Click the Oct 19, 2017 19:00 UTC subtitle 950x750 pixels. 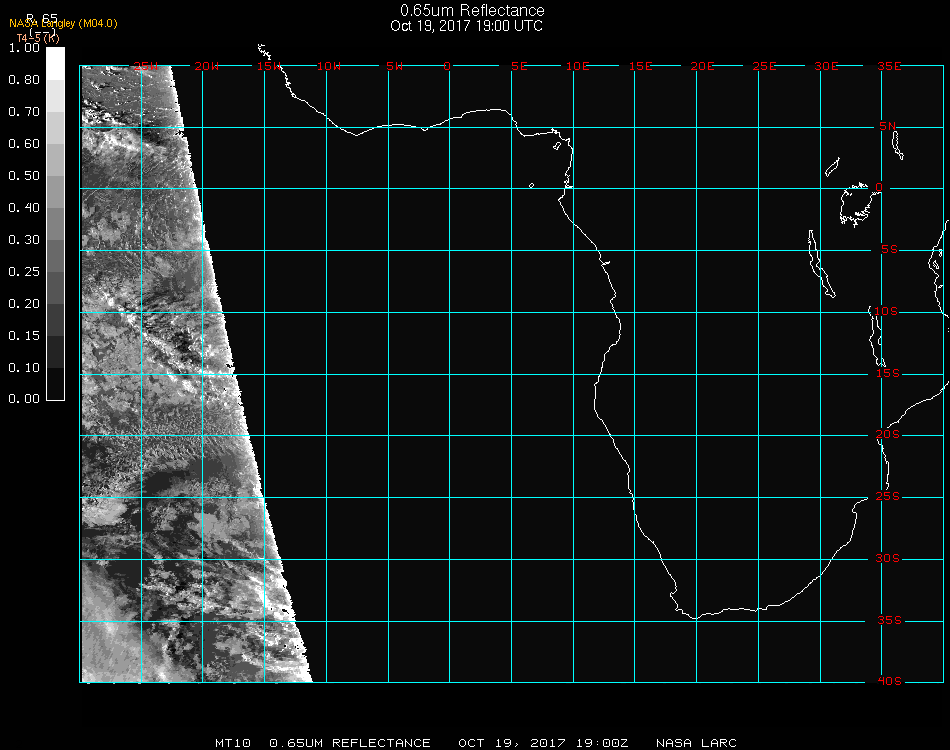pos(466,26)
